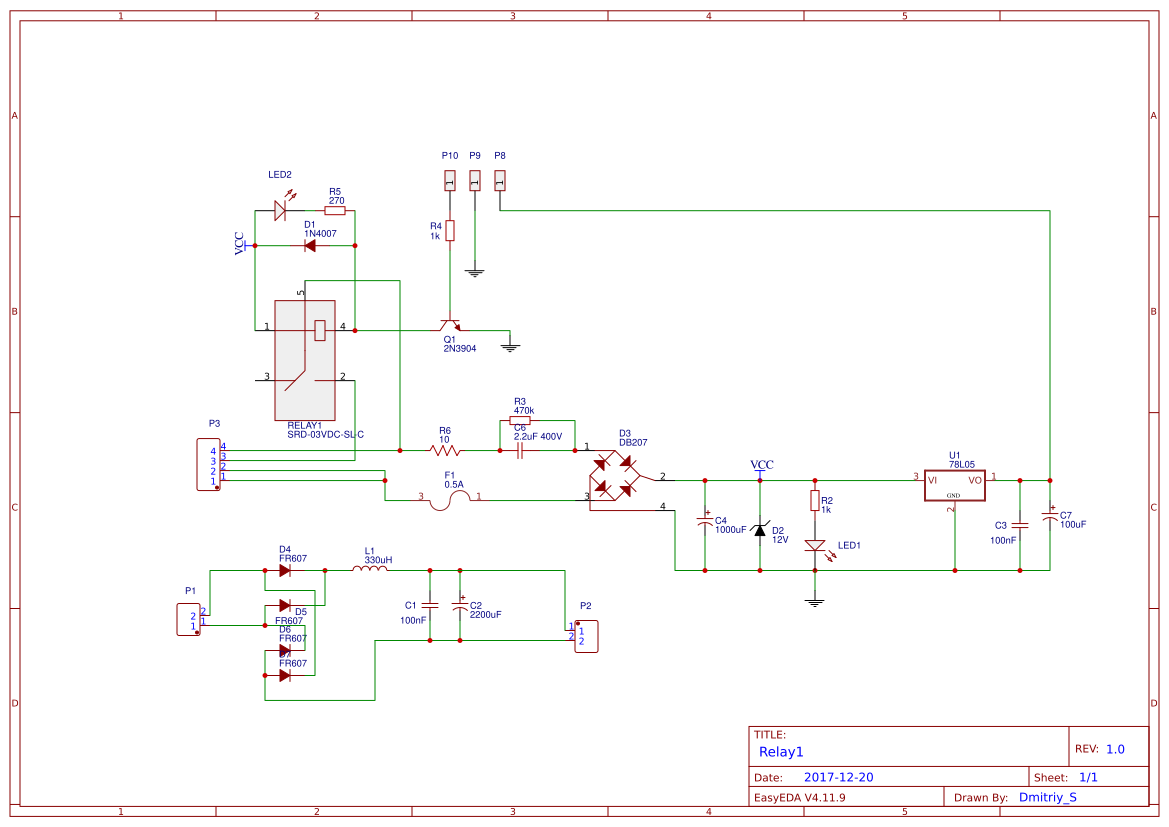1169x827 pixels.
Task: Click the Dmitriy_S drawn-by name
Action: pyautogui.click(x=1049, y=797)
